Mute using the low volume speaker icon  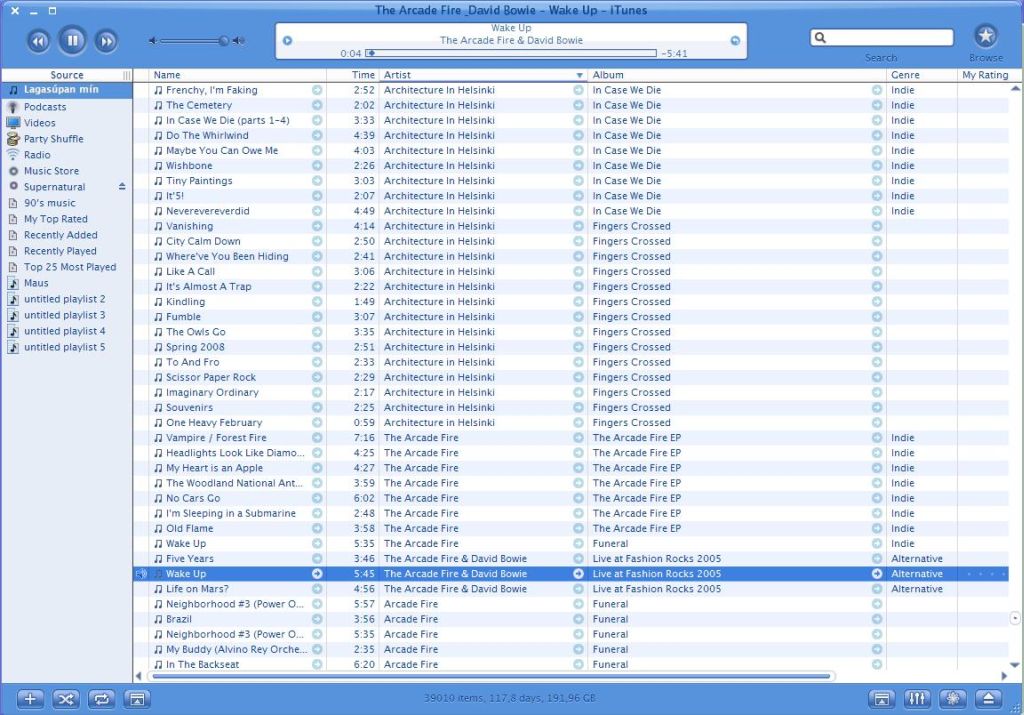(x=152, y=40)
